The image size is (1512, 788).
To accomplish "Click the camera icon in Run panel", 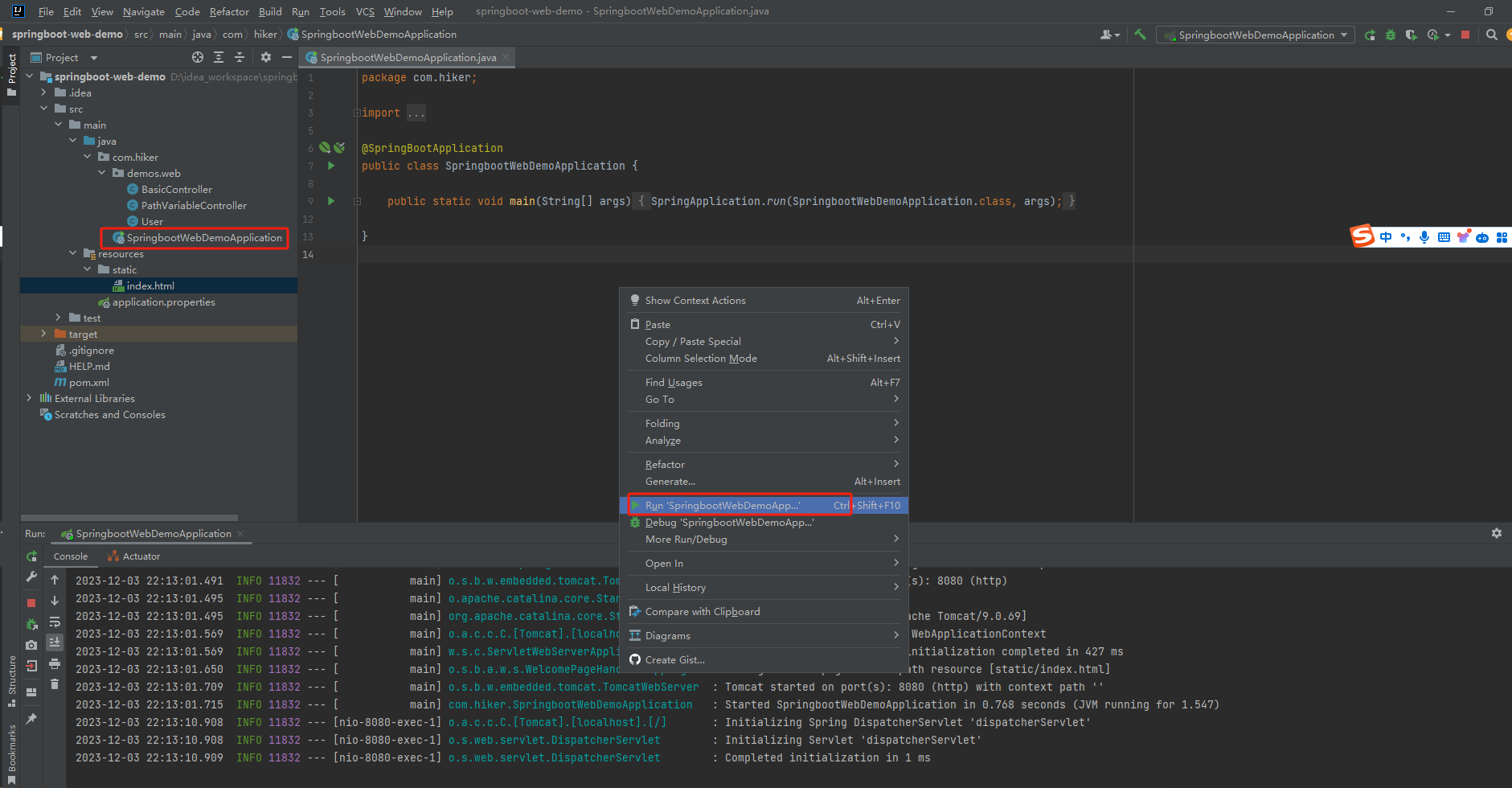I will 31,645.
